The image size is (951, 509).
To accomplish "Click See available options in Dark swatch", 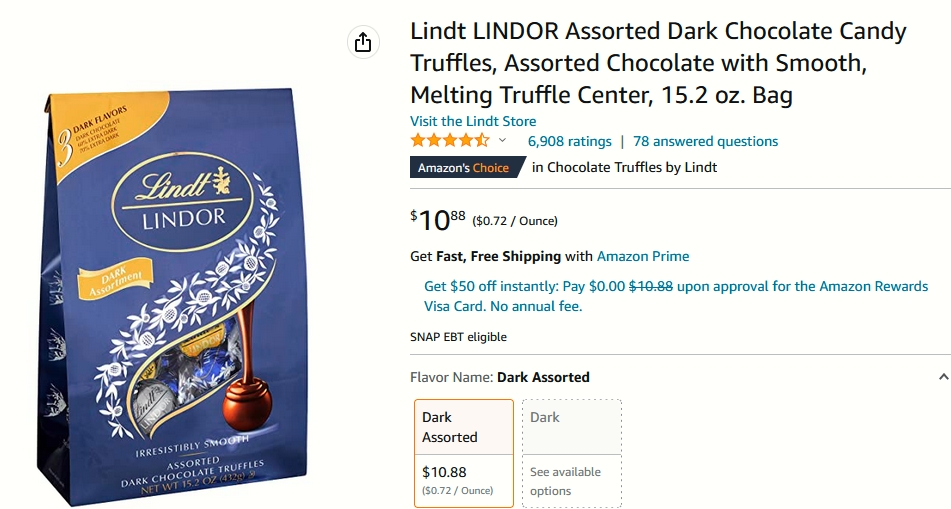I will [x=565, y=481].
